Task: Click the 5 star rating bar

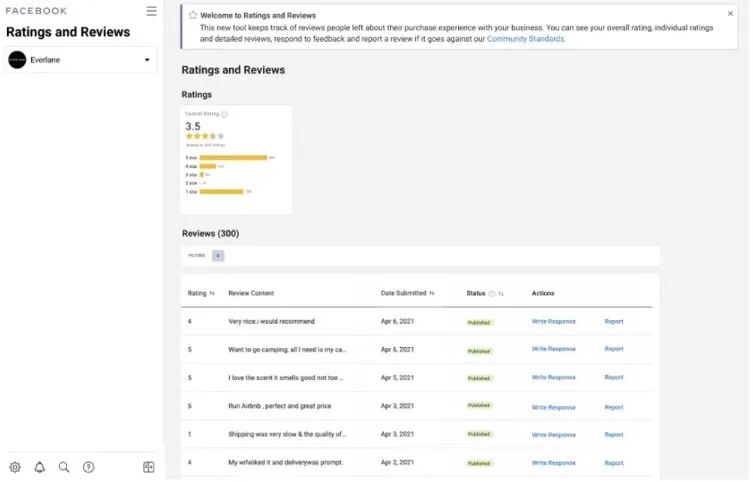Action: [x=233, y=157]
